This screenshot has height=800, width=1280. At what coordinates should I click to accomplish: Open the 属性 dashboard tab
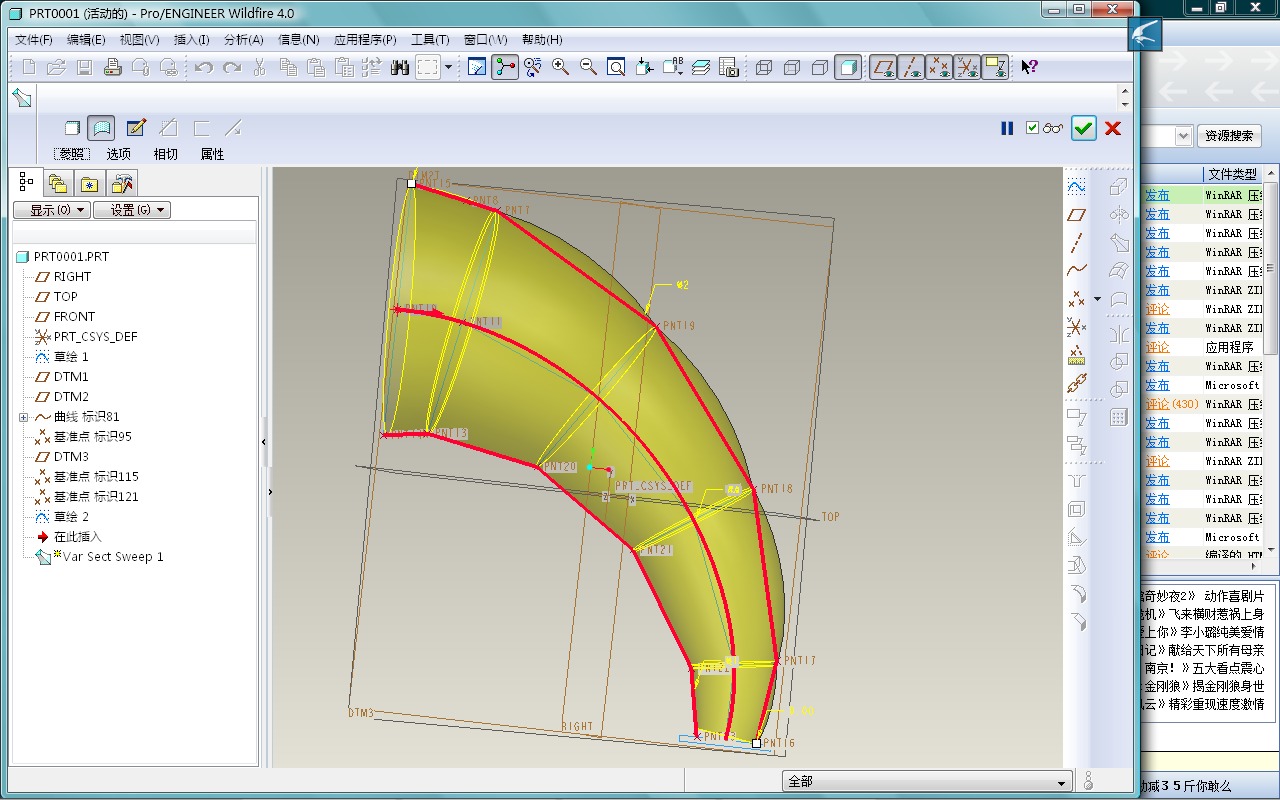click(x=212, y=154)
